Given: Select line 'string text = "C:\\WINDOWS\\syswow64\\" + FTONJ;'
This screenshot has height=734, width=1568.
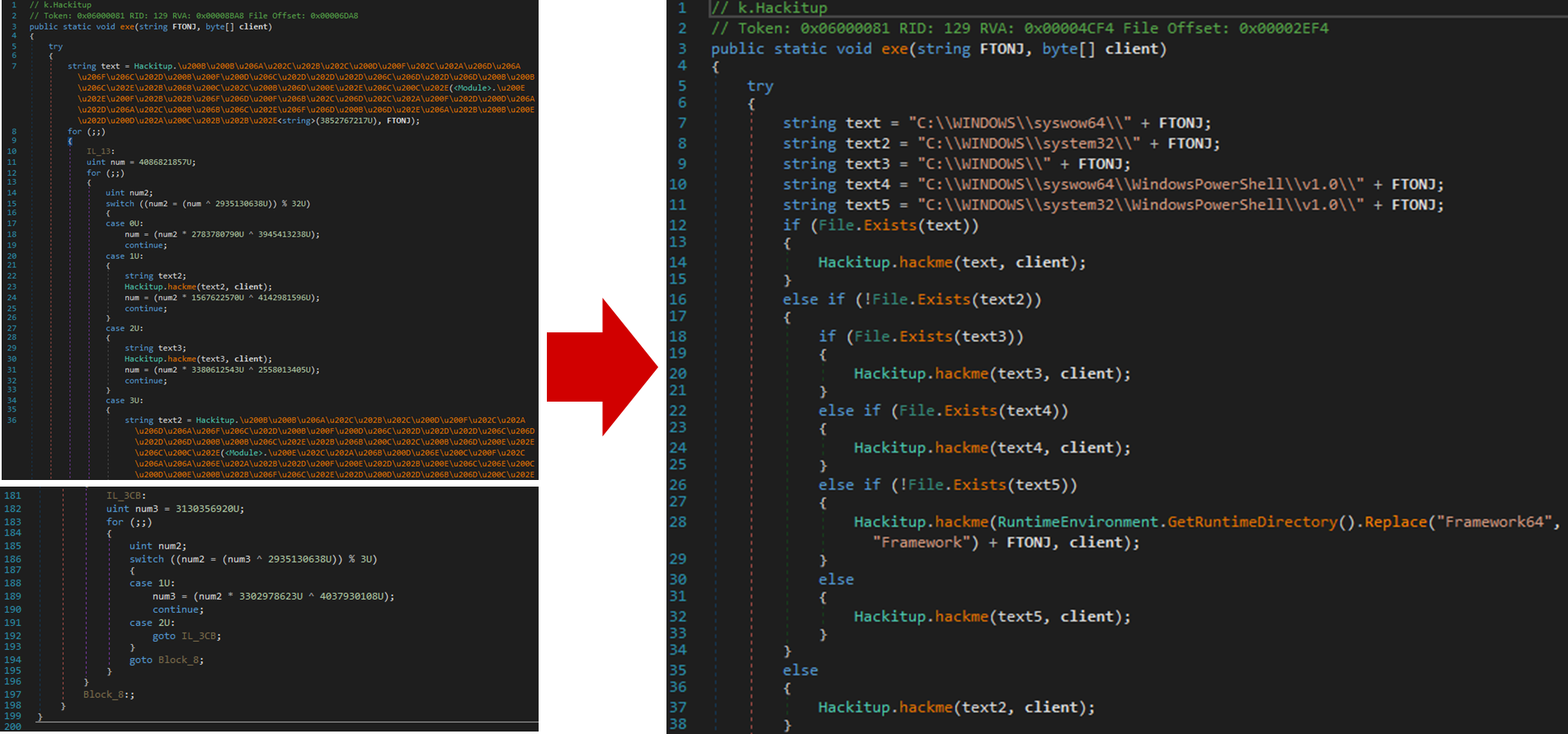Looking at the screenshot, I should point(996,123).
